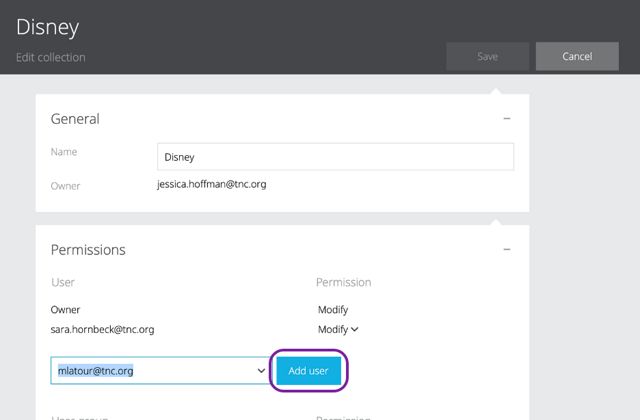Viewport: 640px width, 420px height.
Task: Click the Name field label
Action: point(64,152)
